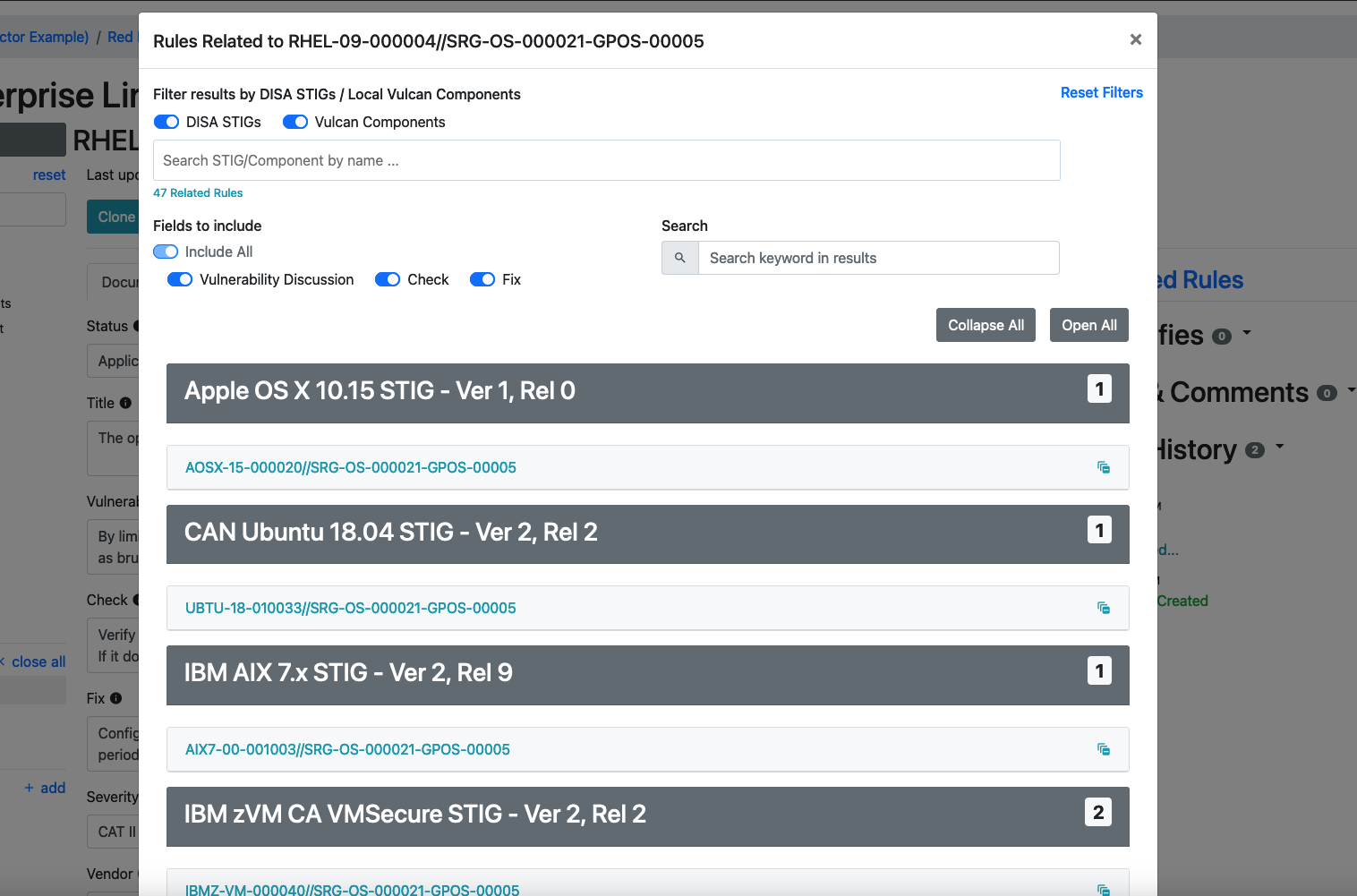The width and height of the screenshot is (1357, 896).
Task: Toggle the Check field switch
Action: pos(388,279)
